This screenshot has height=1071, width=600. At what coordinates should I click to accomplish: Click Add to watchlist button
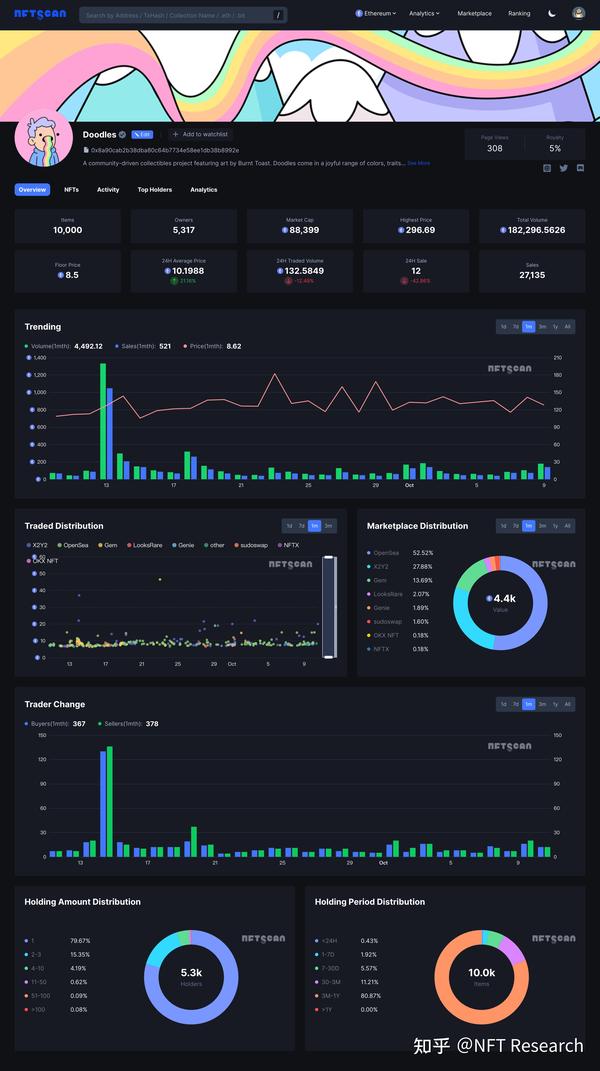[x=201, y=135]
